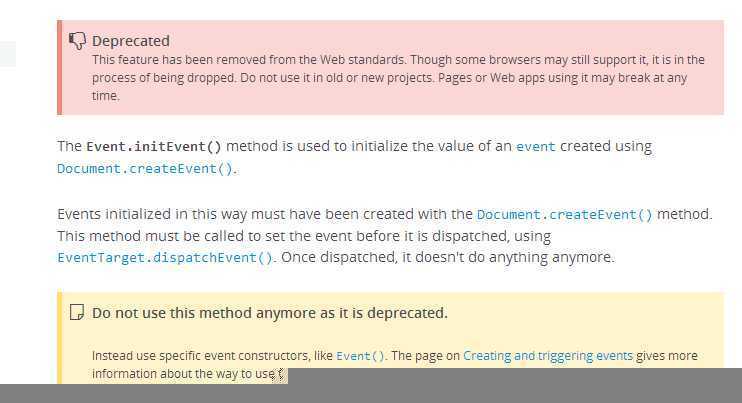Open 'Creating and triggering events' link
The width and height of the screenshot is (742, 403).
[548, 356]
